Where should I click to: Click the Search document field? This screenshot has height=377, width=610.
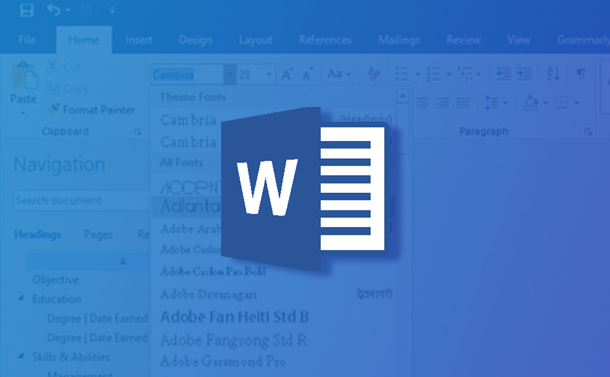pos(81,200)
